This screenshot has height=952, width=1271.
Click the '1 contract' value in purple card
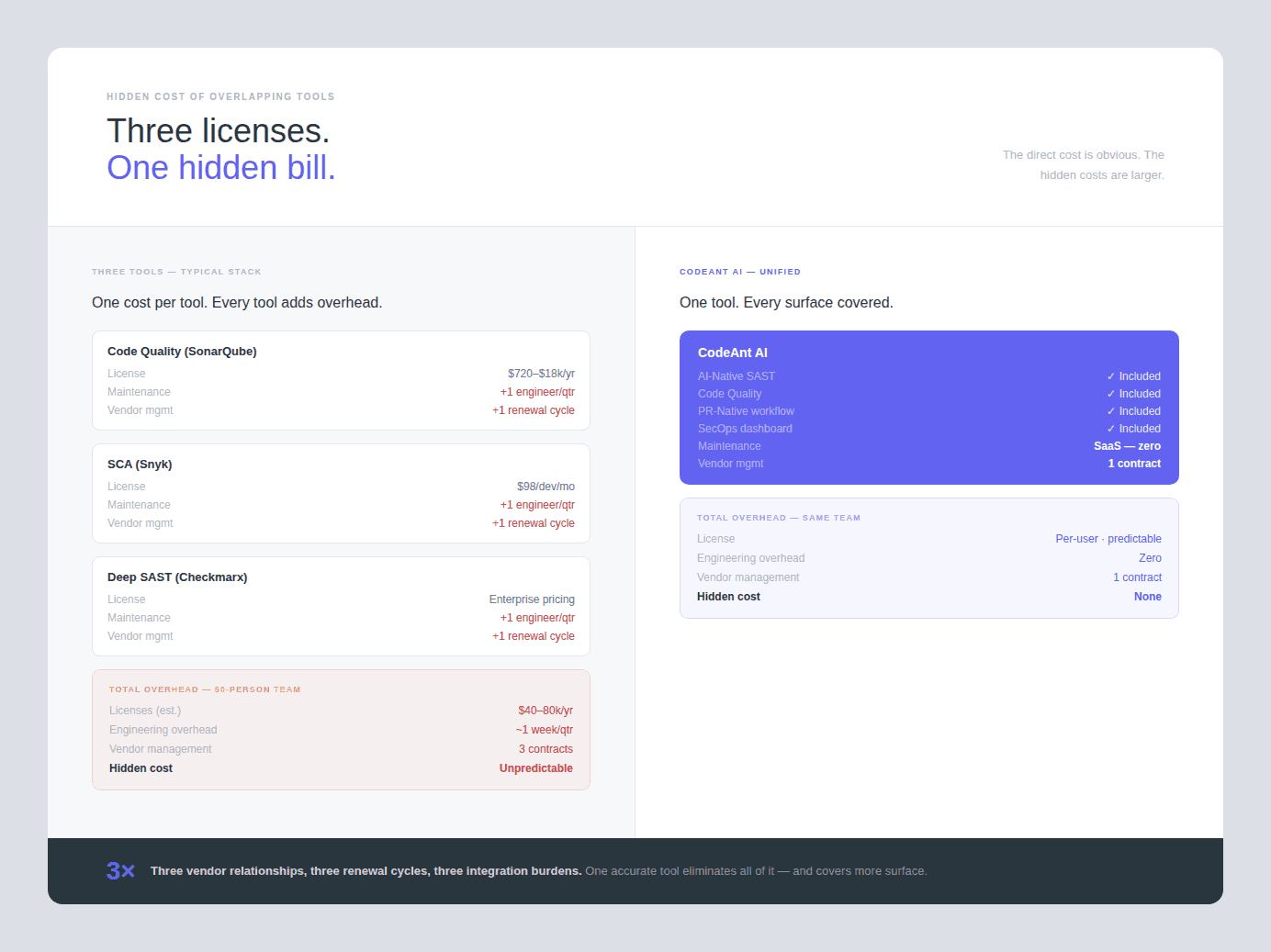pyautogui.click(x=1134, y=464)
